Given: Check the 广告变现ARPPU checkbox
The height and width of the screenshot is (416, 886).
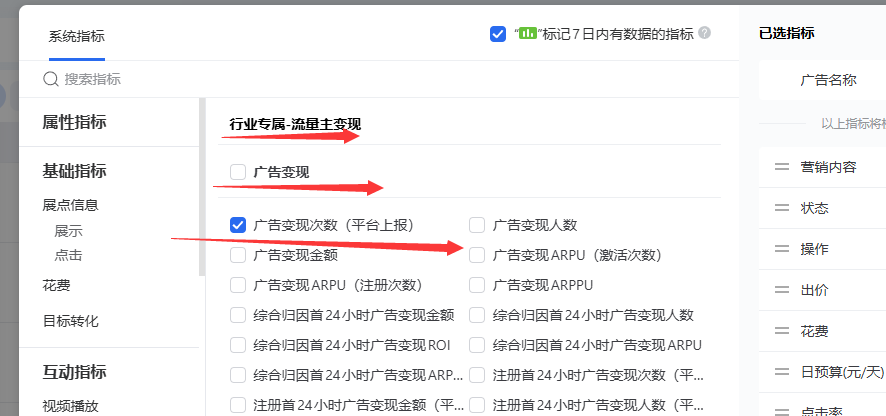Looking at the screenshot, I should (477, 284).
